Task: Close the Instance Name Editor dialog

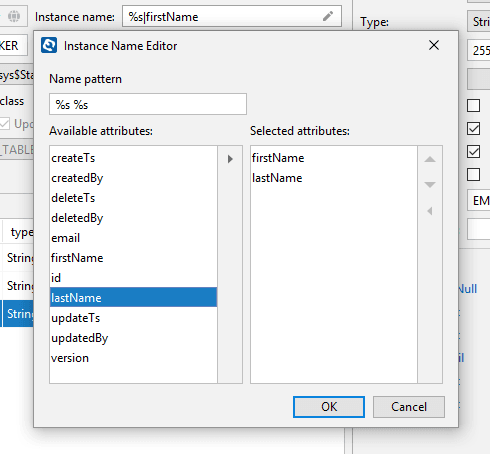Action: tap(434, 45)
